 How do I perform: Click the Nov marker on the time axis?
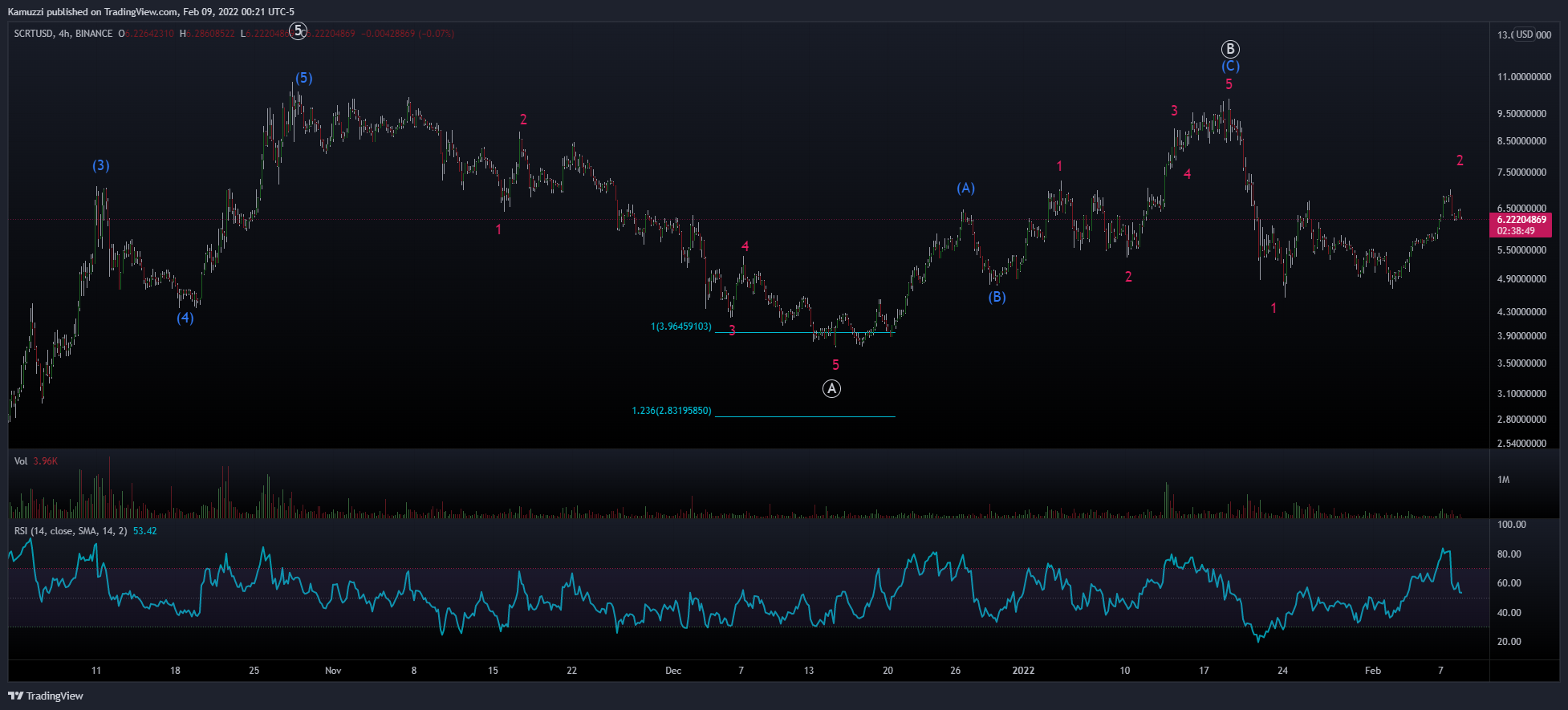point(333,671)
